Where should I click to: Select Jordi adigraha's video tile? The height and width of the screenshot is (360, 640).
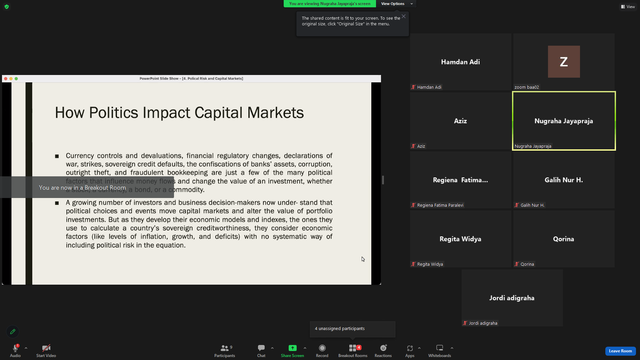[x=512, y=298]
